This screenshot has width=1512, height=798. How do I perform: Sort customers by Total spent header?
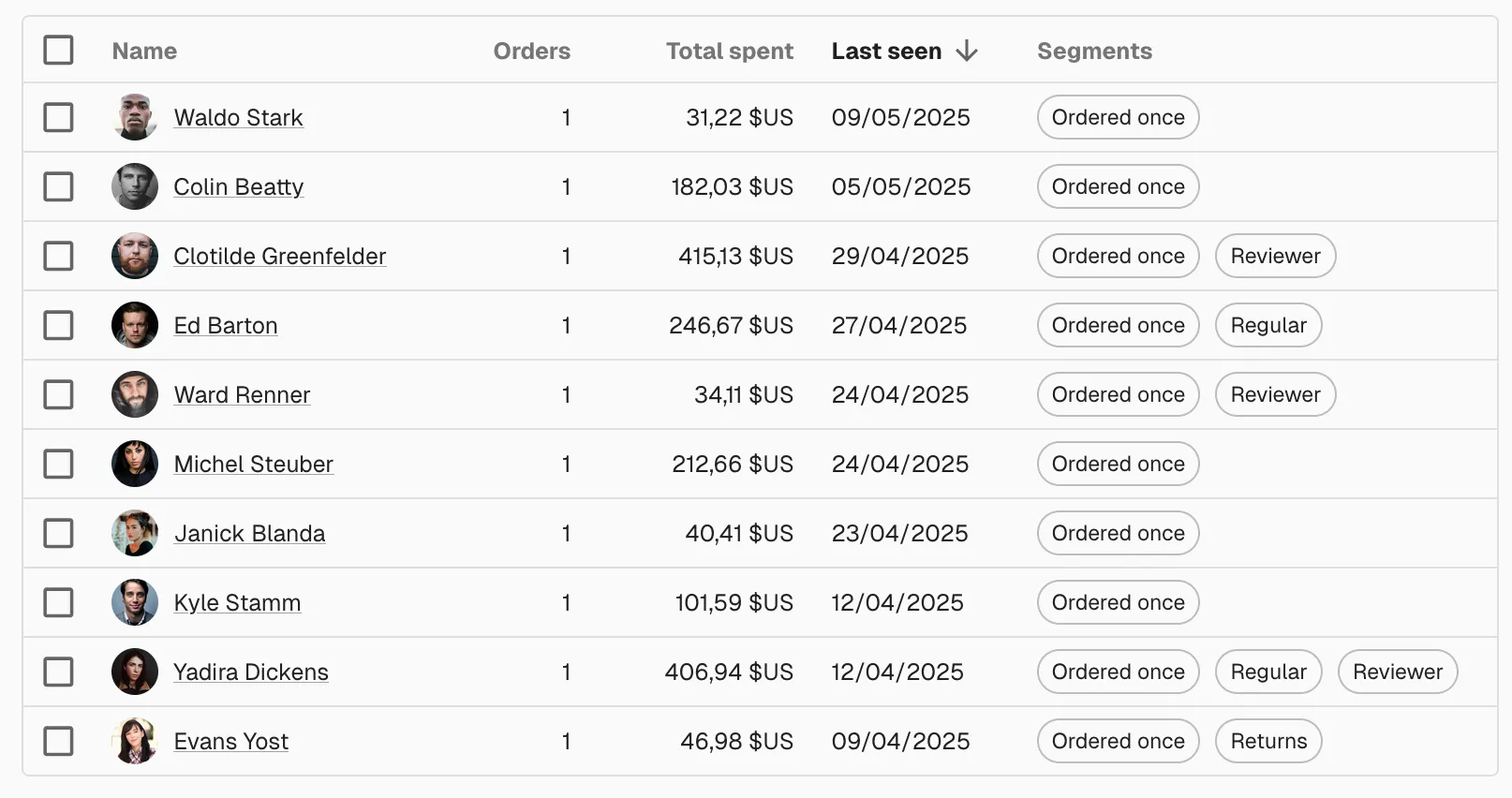pos(729,52)
